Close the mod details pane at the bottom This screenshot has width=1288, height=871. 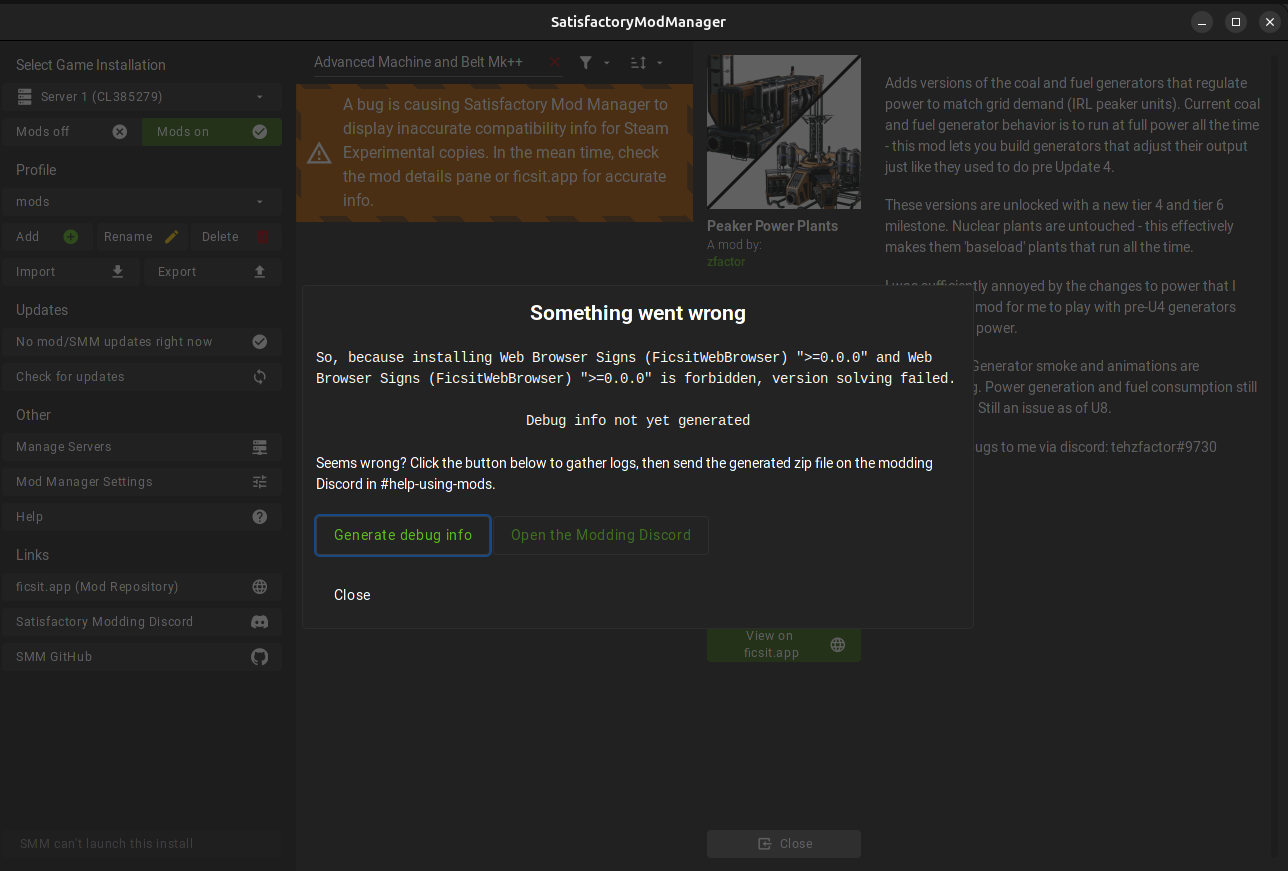click(x=784, y=844)
